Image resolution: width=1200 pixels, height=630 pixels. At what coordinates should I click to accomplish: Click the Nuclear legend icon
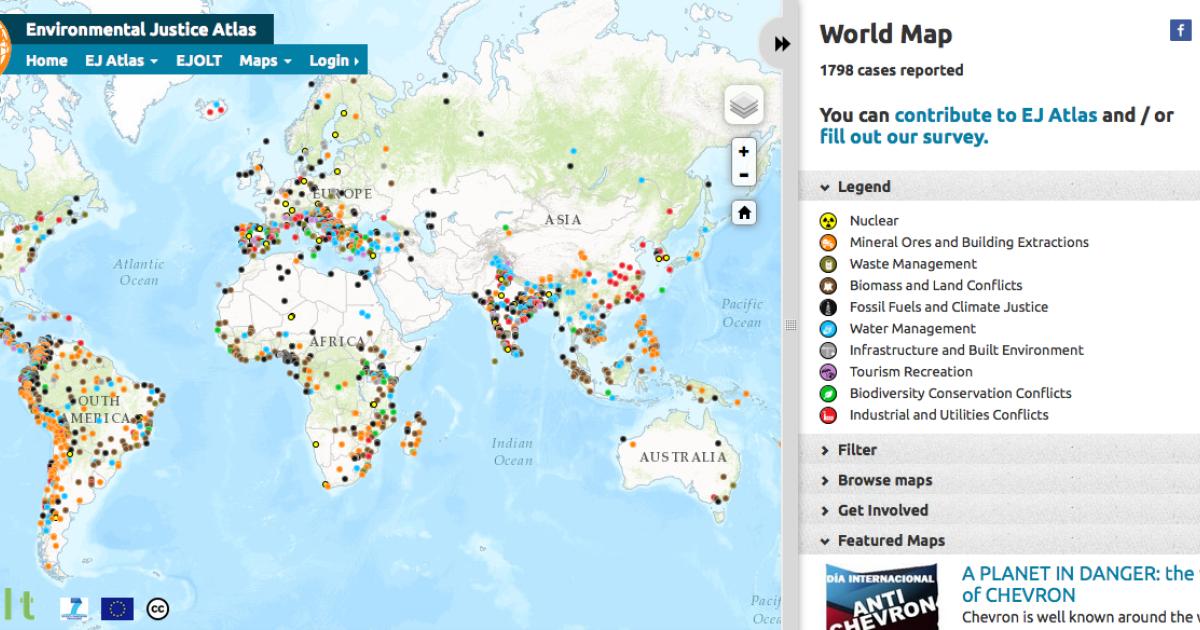[x=828, y=221]
